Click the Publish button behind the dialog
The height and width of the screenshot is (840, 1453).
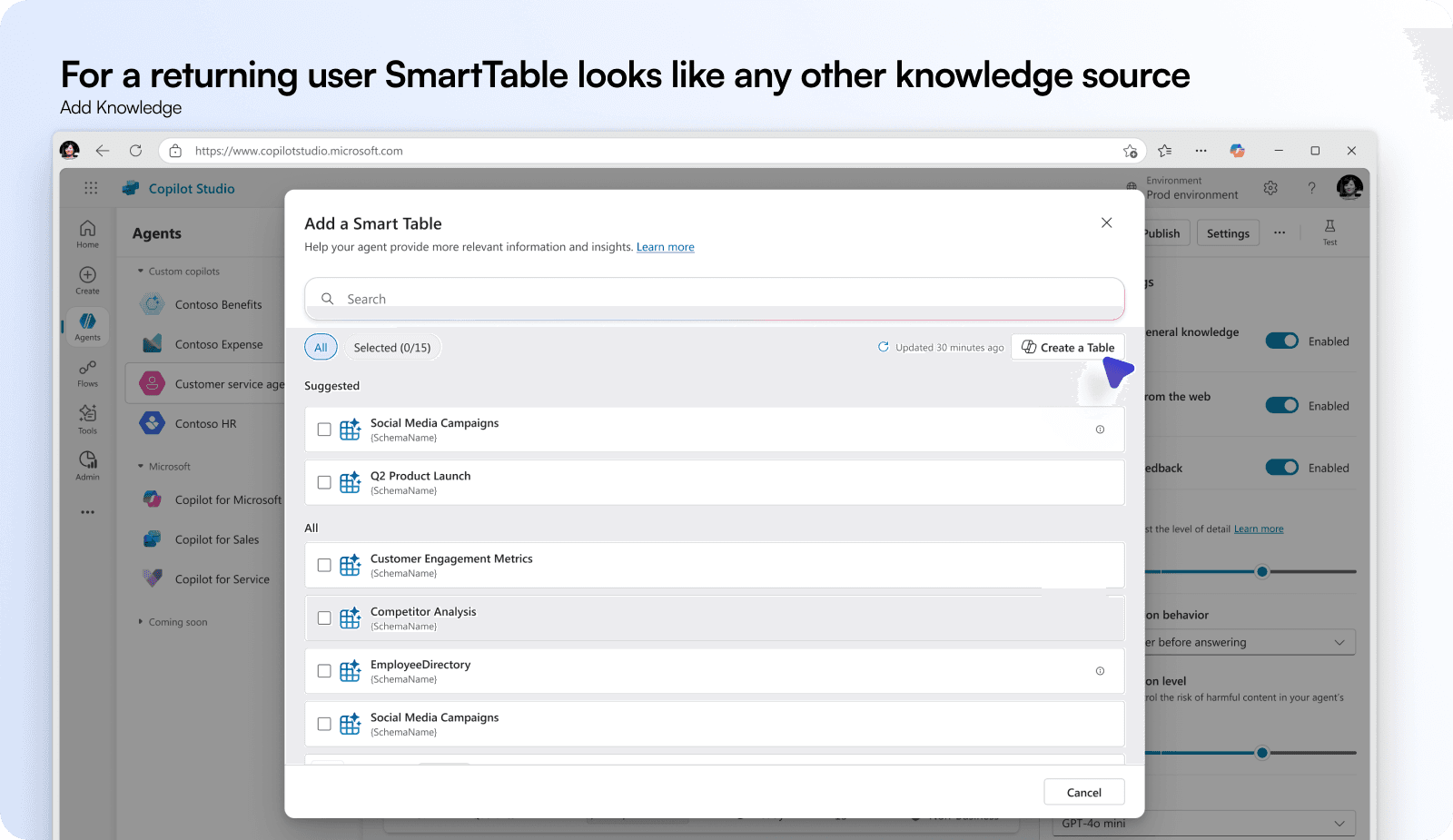(1165, 232)
